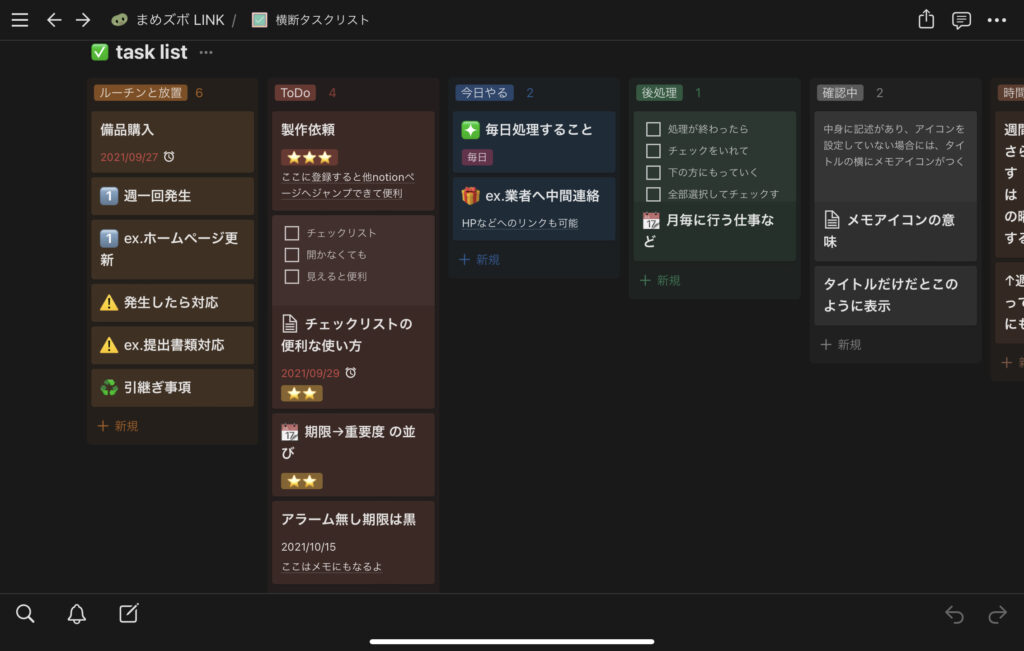This screenshot has height=651, width=1024.
Task: Check the 開かなくても checkbox
Action: 292,255
